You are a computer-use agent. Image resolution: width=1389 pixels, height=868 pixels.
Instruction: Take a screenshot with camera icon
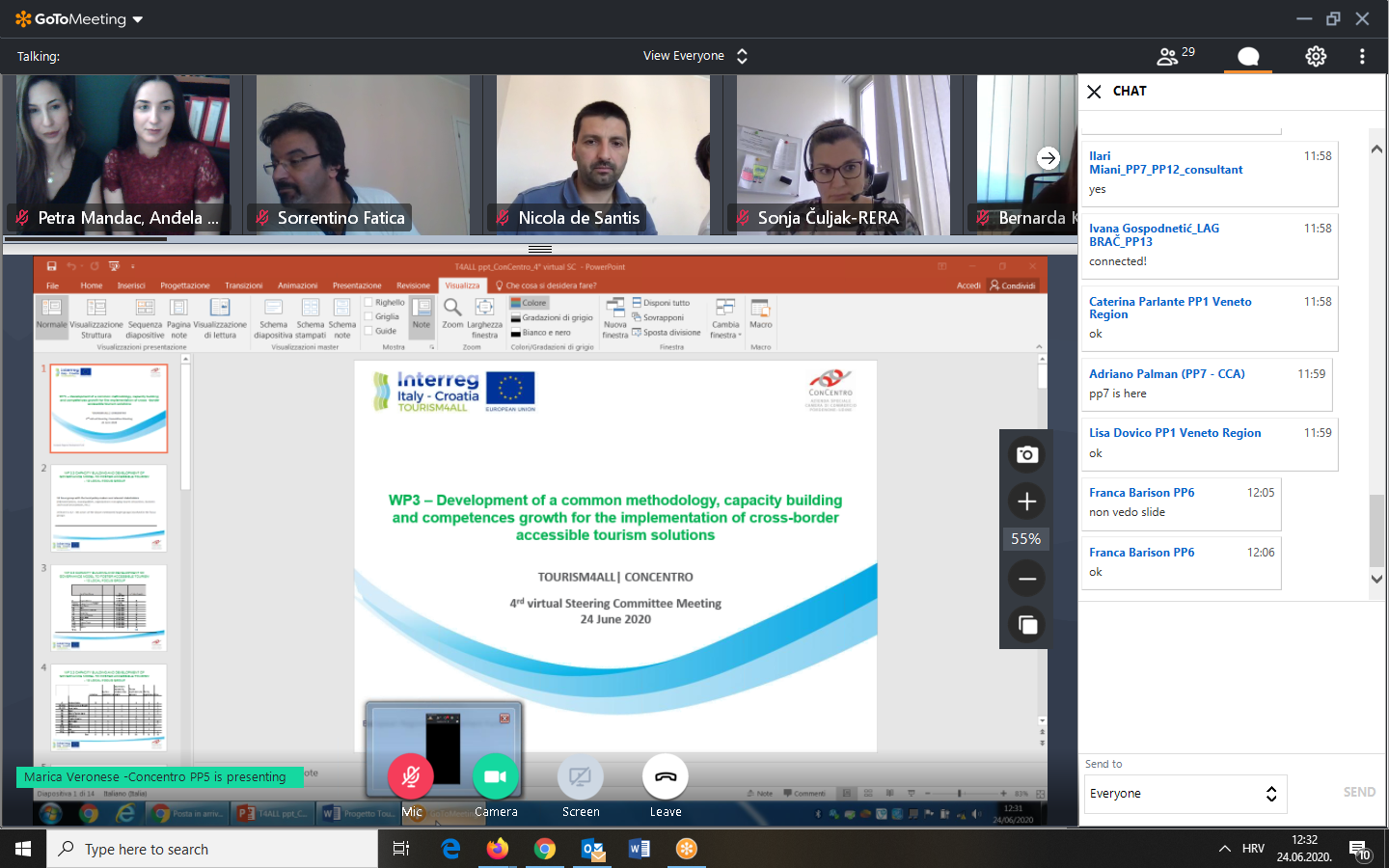click(x=1027, y=454)
